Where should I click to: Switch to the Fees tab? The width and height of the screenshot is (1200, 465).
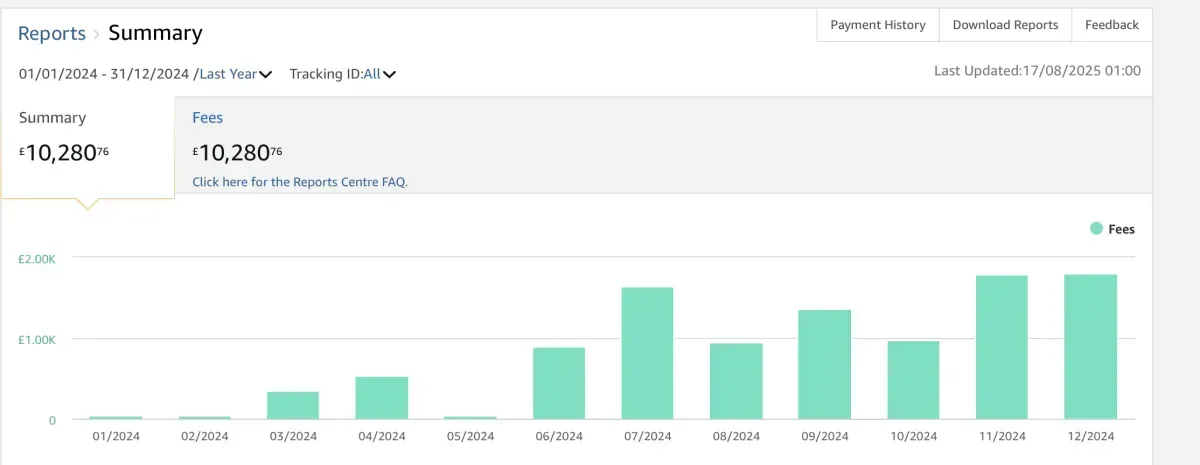coord(208,118)
